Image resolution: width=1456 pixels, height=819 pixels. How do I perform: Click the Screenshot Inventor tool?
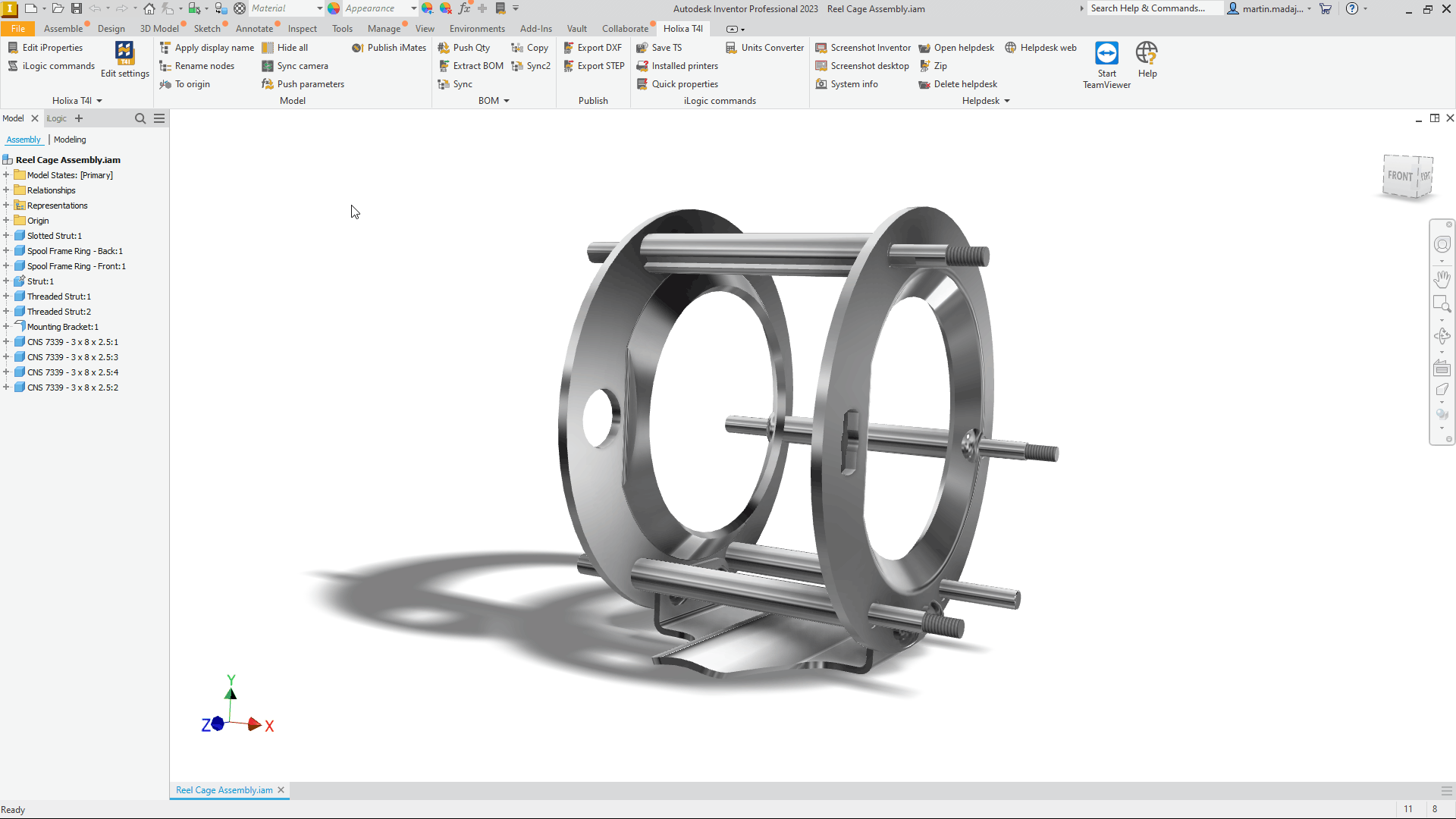point(863,48)
